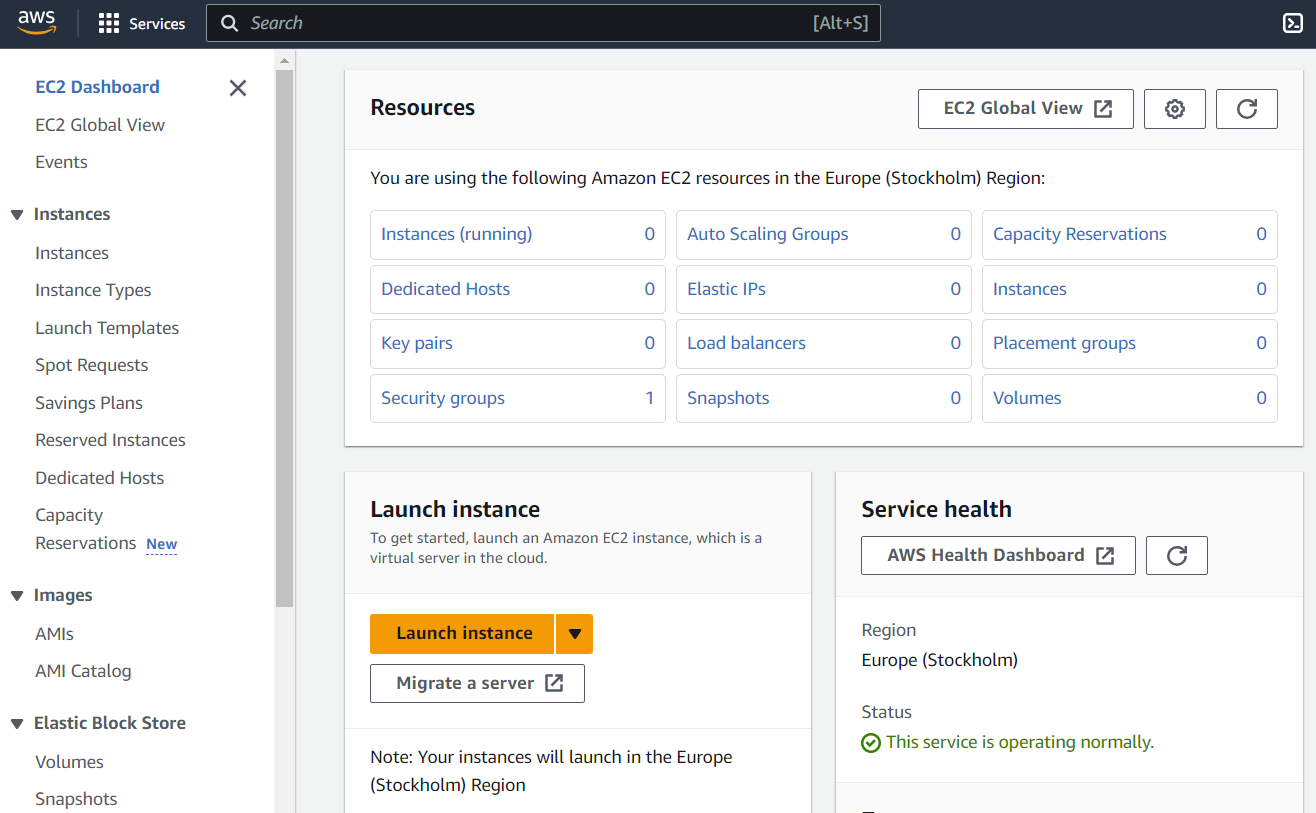Go to AMI Catalog in sidebar
The image size is (1316, 813).
[x=83, y=671]
